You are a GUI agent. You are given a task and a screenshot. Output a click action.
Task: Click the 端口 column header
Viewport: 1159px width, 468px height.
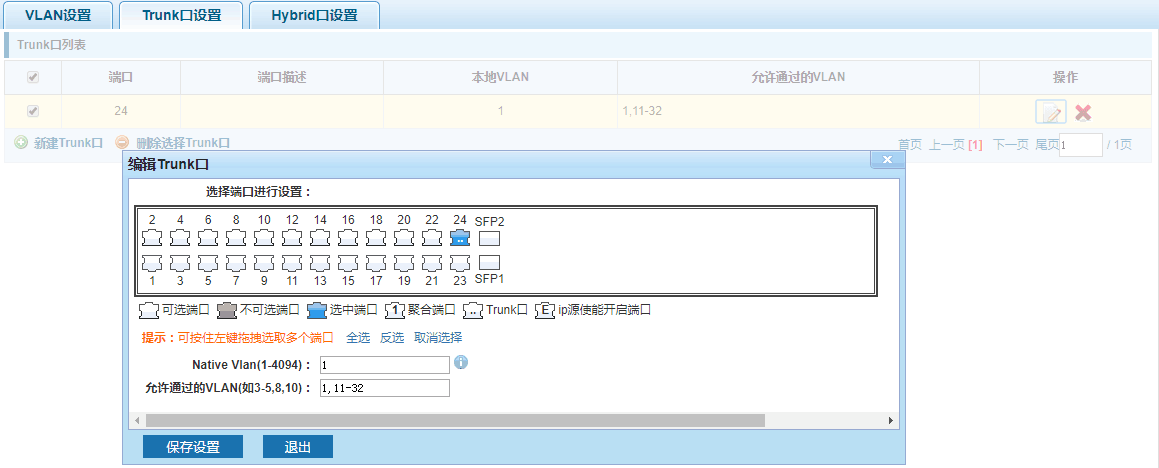pyautogui.click(x=121, y=78)
